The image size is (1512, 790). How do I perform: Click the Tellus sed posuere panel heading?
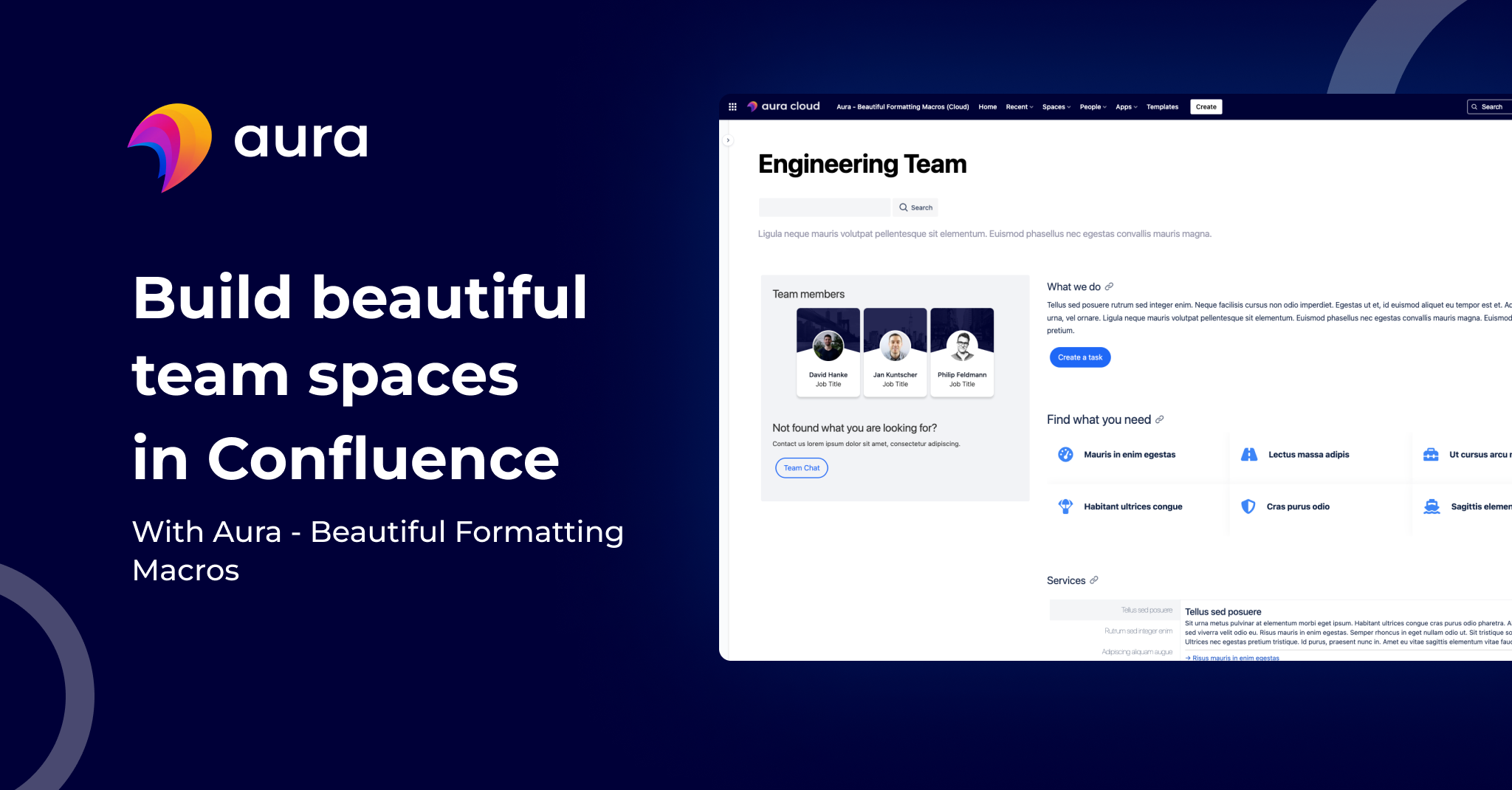click(x=1223, y=612)
